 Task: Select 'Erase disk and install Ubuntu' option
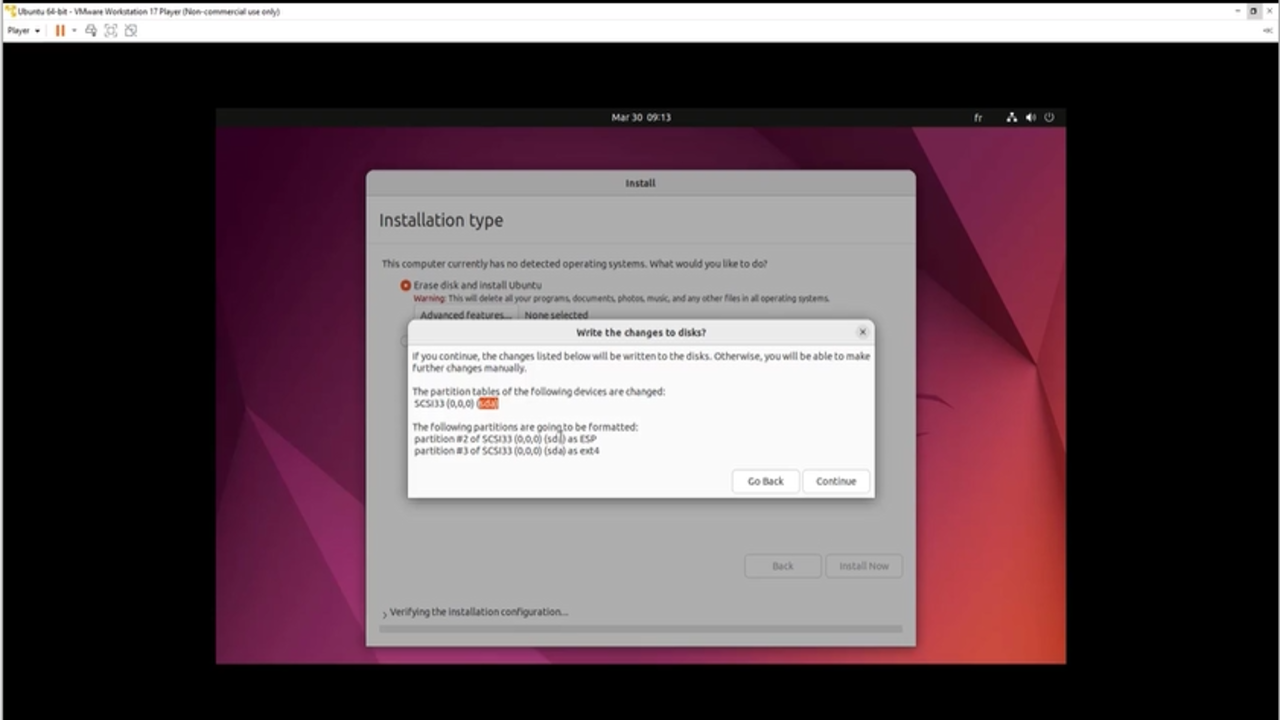406,285
